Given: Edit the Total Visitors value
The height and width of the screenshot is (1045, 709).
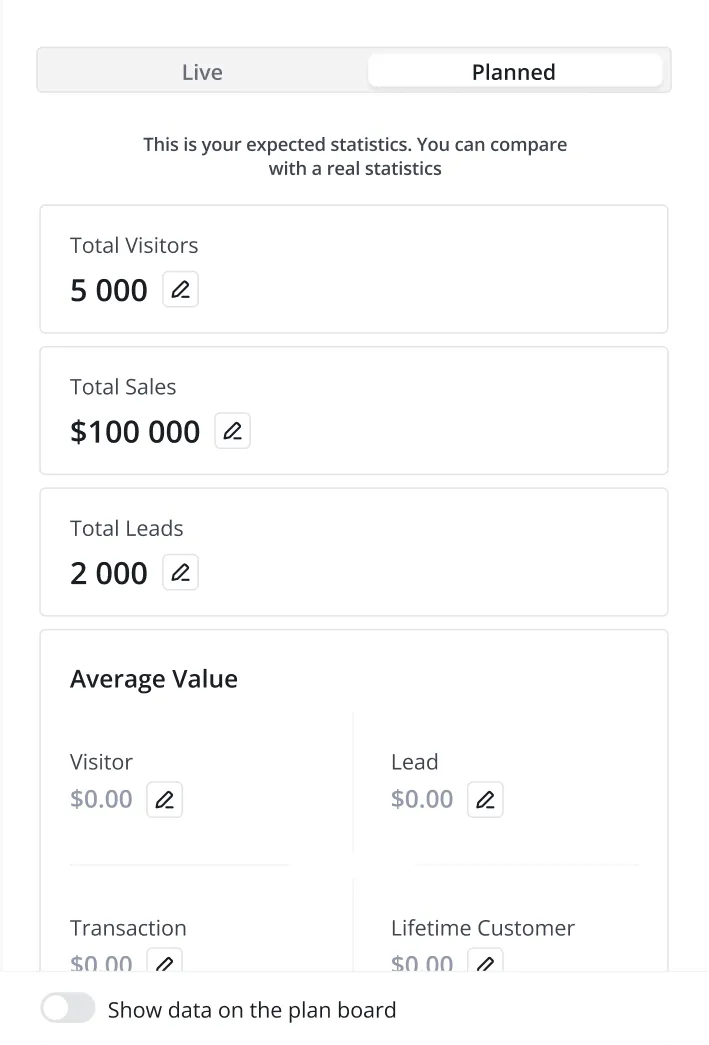Looking at the screenshot, I should coord(181,290).
